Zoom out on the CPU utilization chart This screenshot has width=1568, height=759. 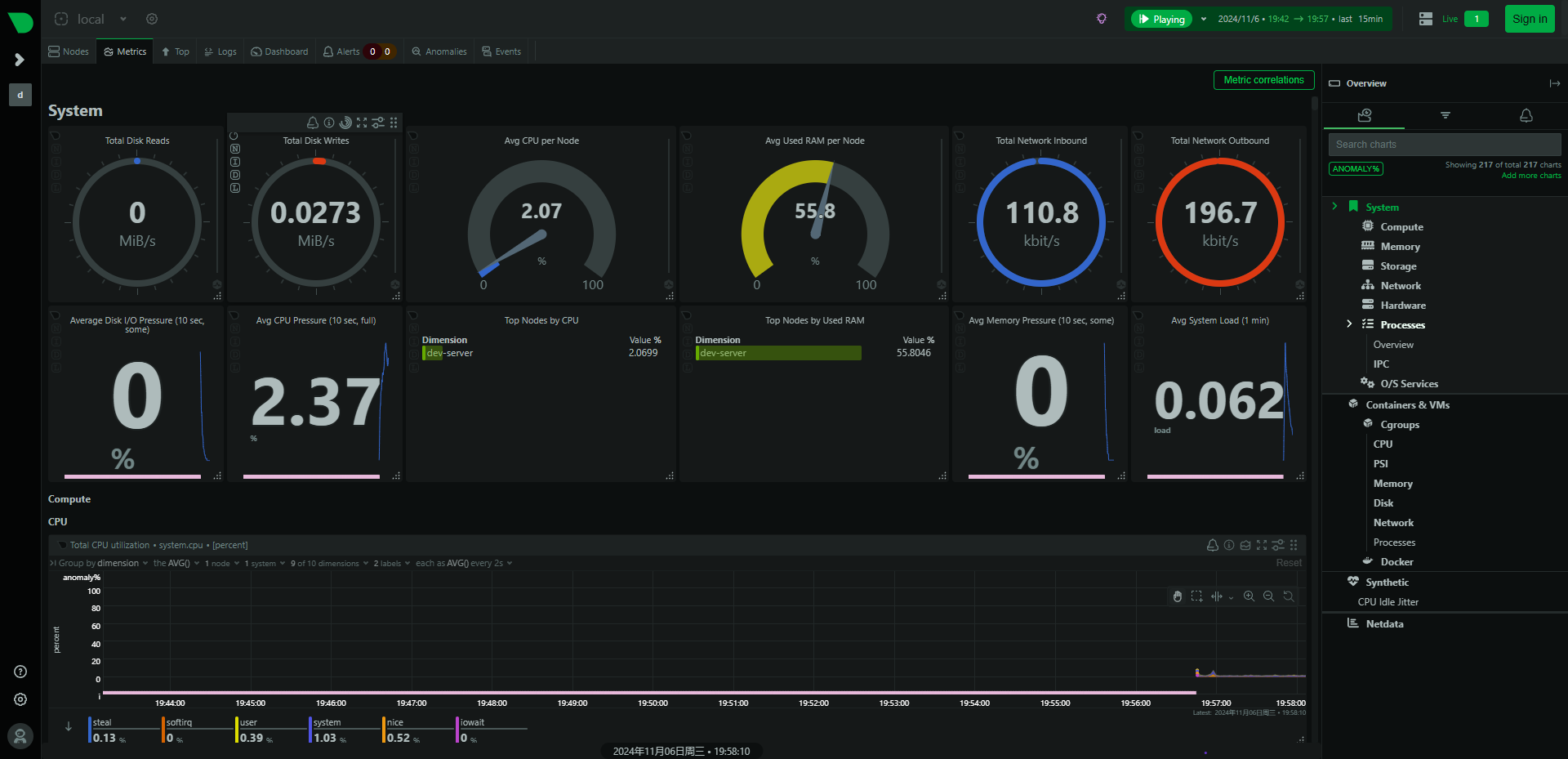click(1268, 596)
